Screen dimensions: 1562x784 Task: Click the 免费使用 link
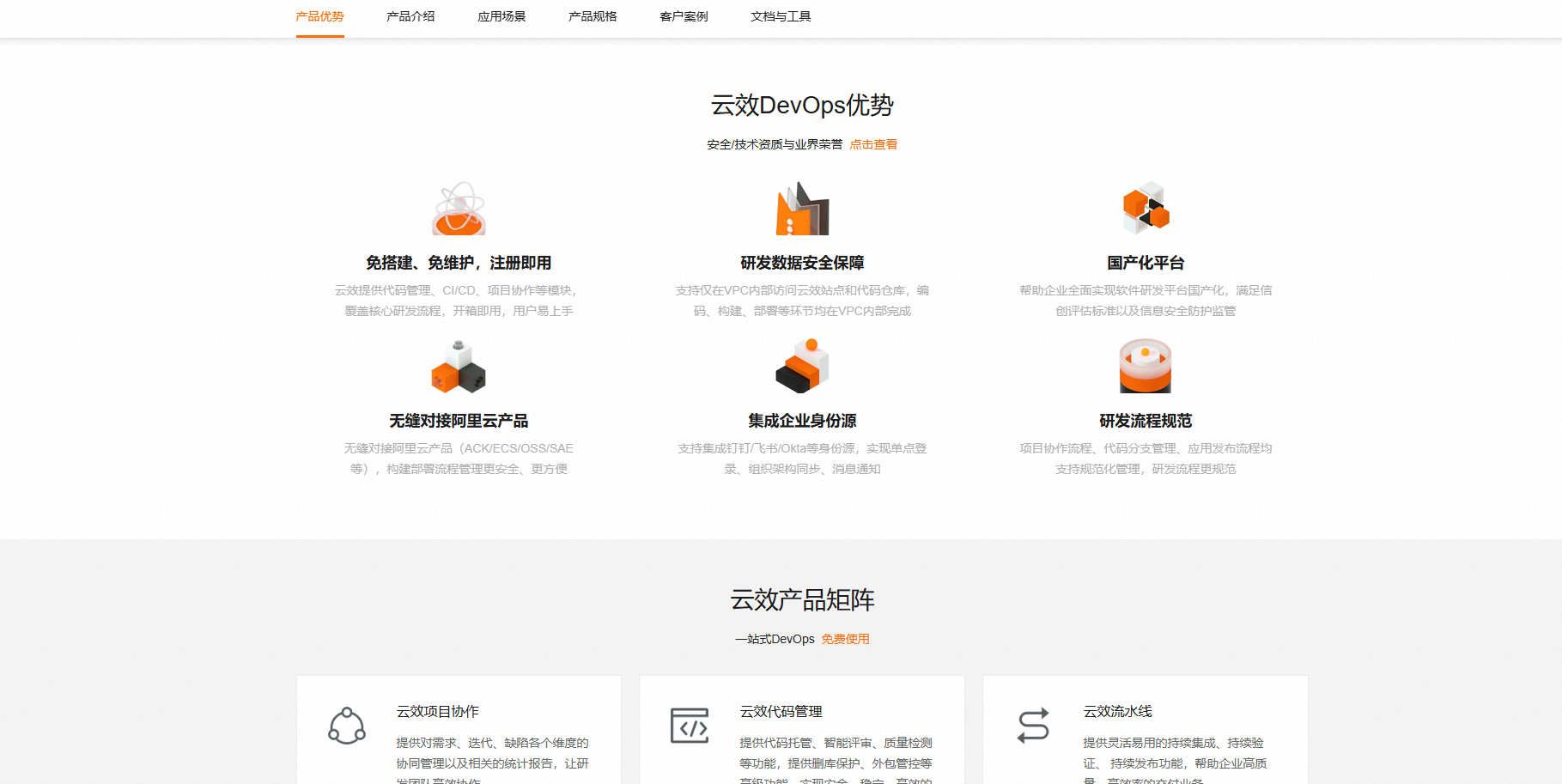pos(845,639)
